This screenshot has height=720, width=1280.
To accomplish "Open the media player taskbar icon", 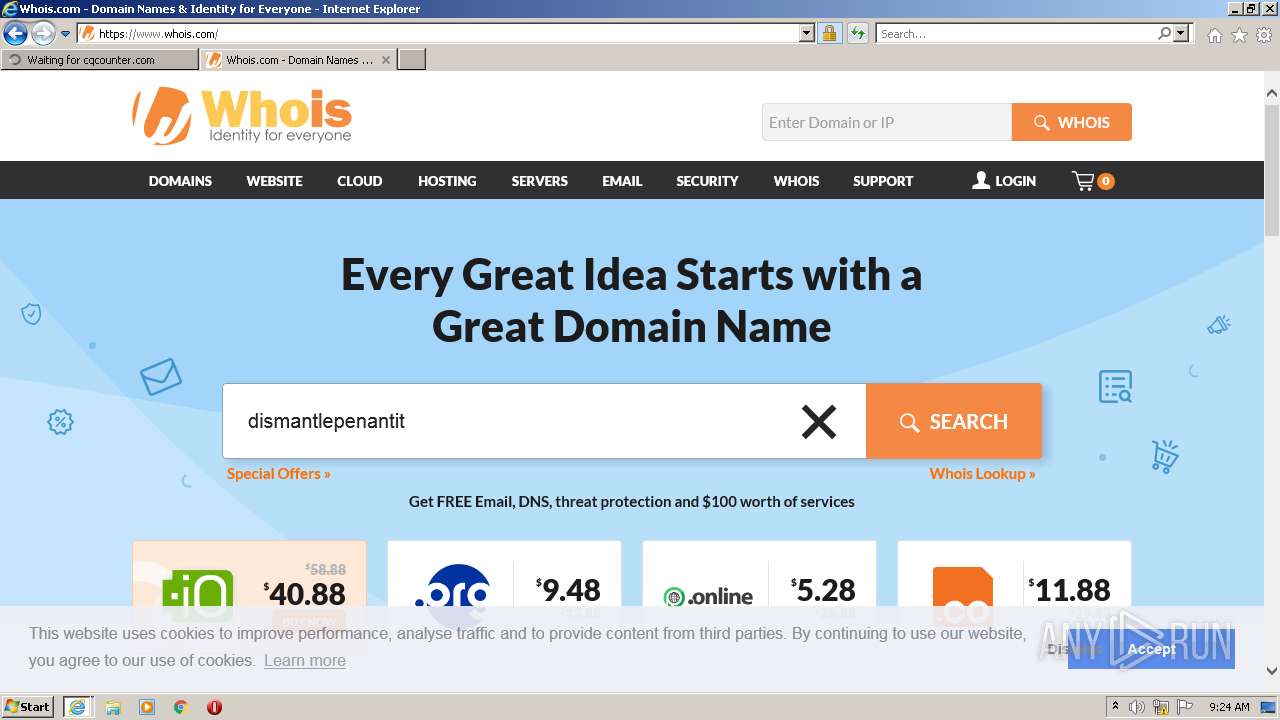I will [147, 707].
